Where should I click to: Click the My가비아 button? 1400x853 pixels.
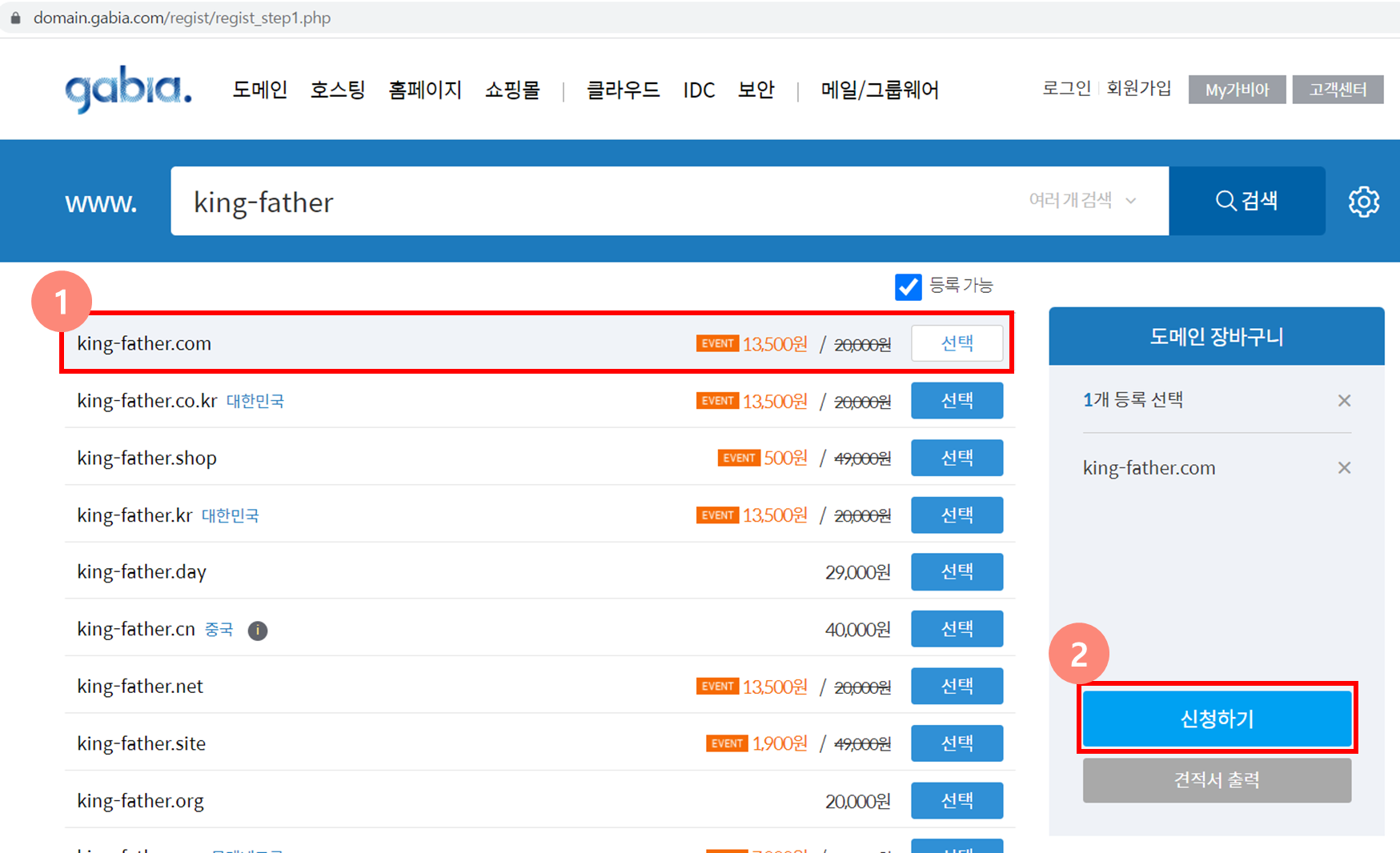1236,89
